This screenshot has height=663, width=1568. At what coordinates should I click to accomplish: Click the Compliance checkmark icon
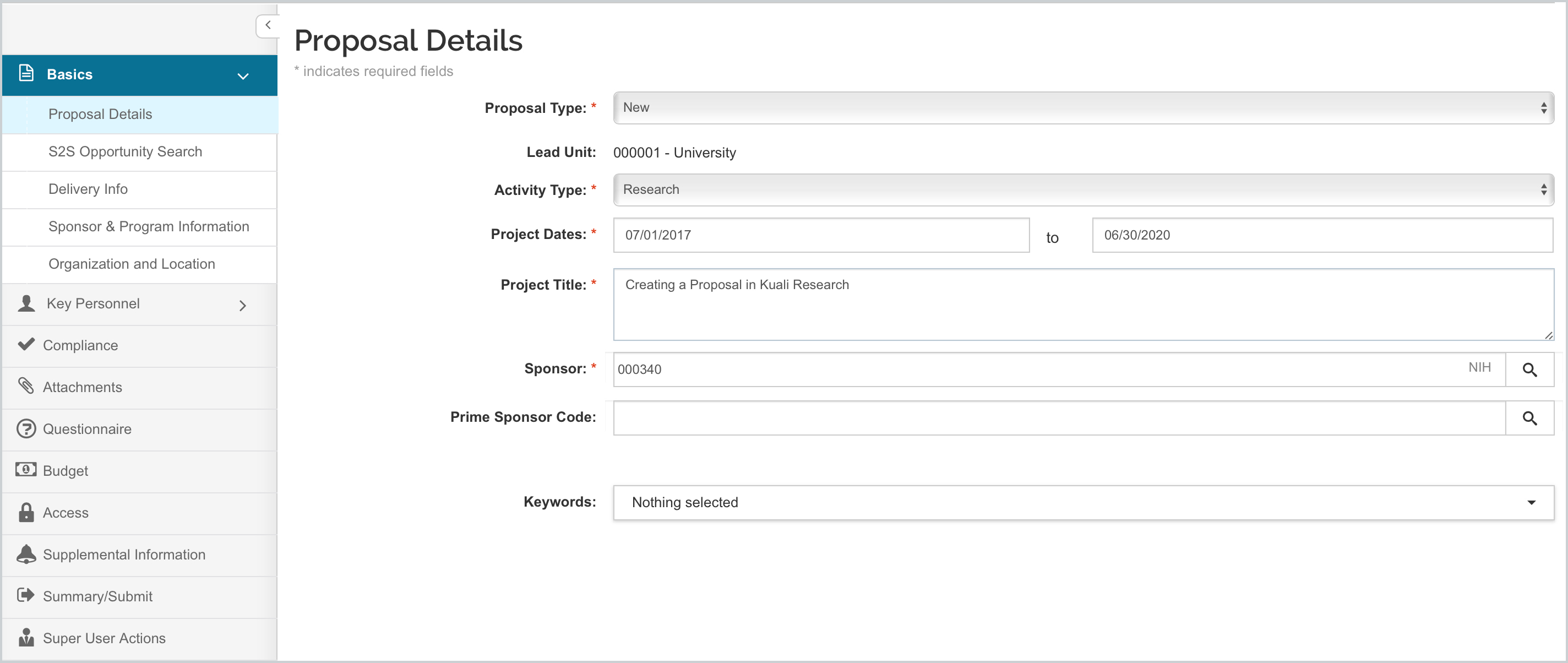(x=26, y=344)
